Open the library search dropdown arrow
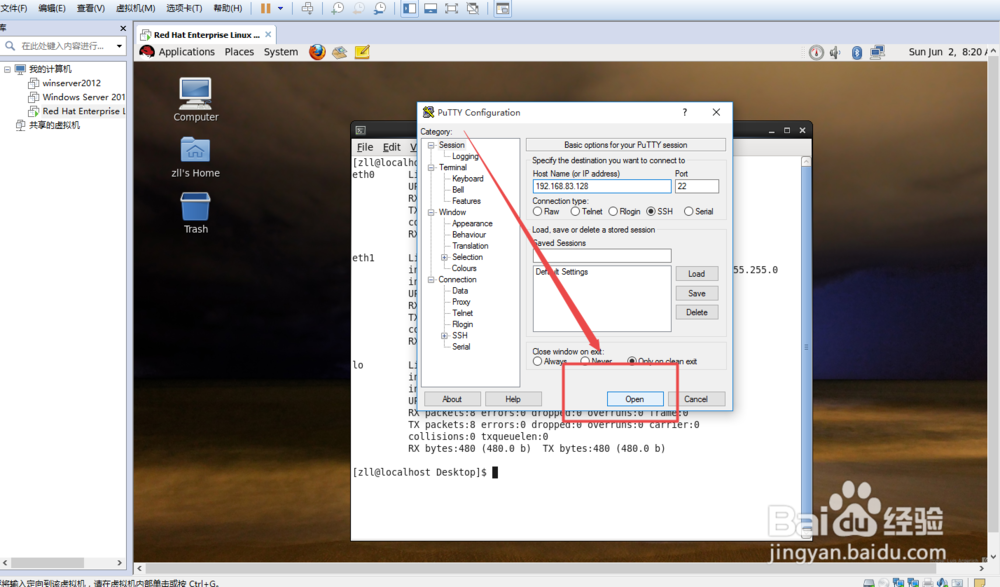Screen dimensions: 1000x587 click(x=119, y=46)
